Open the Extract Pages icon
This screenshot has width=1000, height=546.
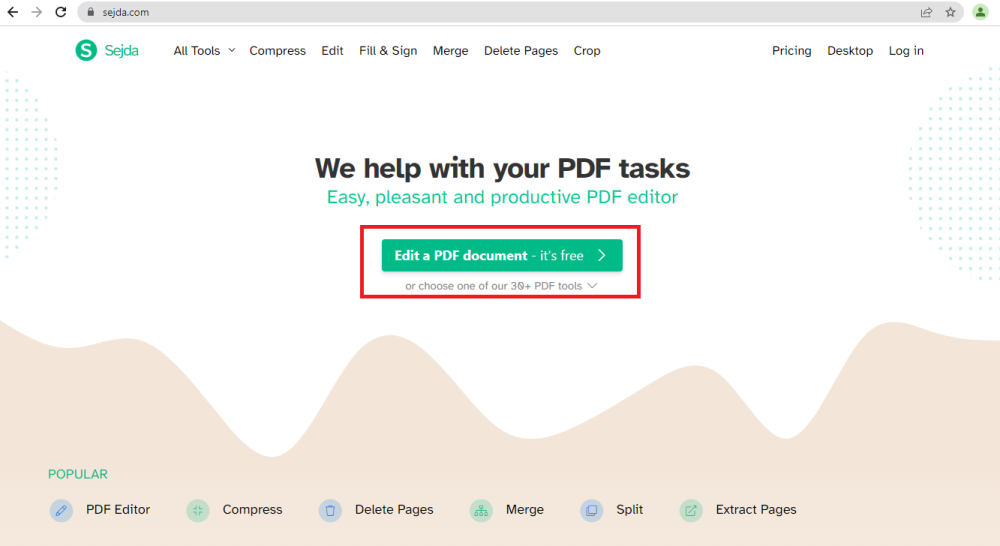pyautogui.click(x=691, y=510)
